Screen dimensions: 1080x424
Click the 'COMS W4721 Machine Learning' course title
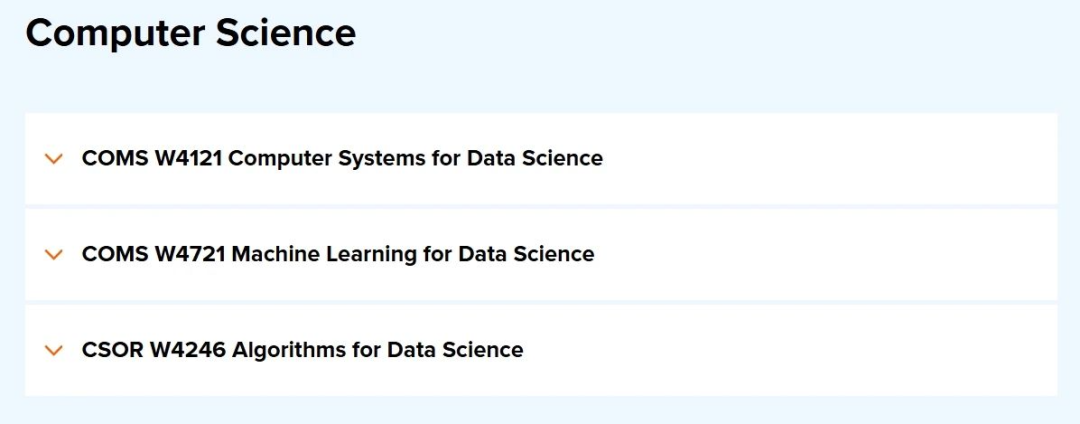pos(338,255)
